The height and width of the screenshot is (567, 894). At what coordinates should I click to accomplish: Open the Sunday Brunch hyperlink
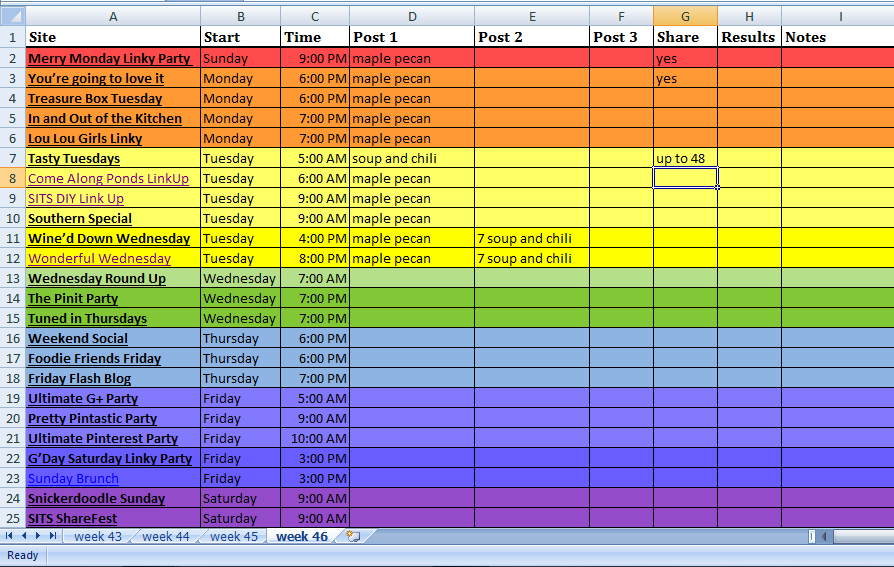coord(74,477)
